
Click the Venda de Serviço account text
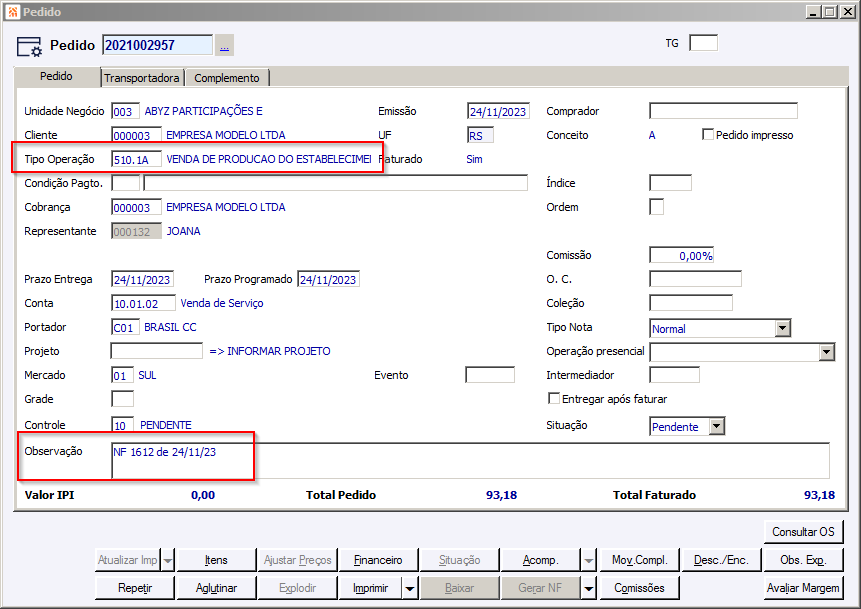coord(222,303)
